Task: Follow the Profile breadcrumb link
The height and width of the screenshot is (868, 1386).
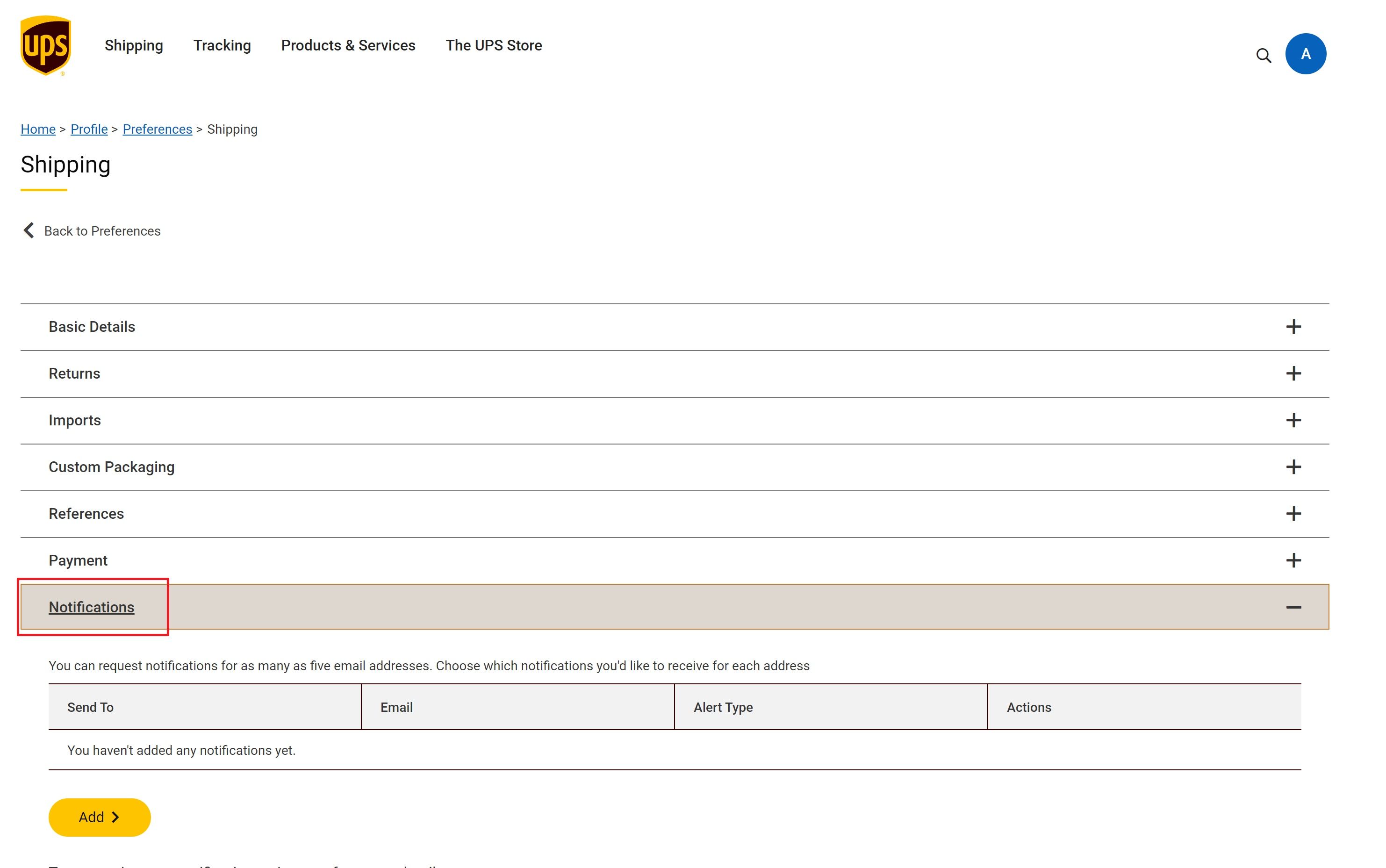Action: (89, 129)
